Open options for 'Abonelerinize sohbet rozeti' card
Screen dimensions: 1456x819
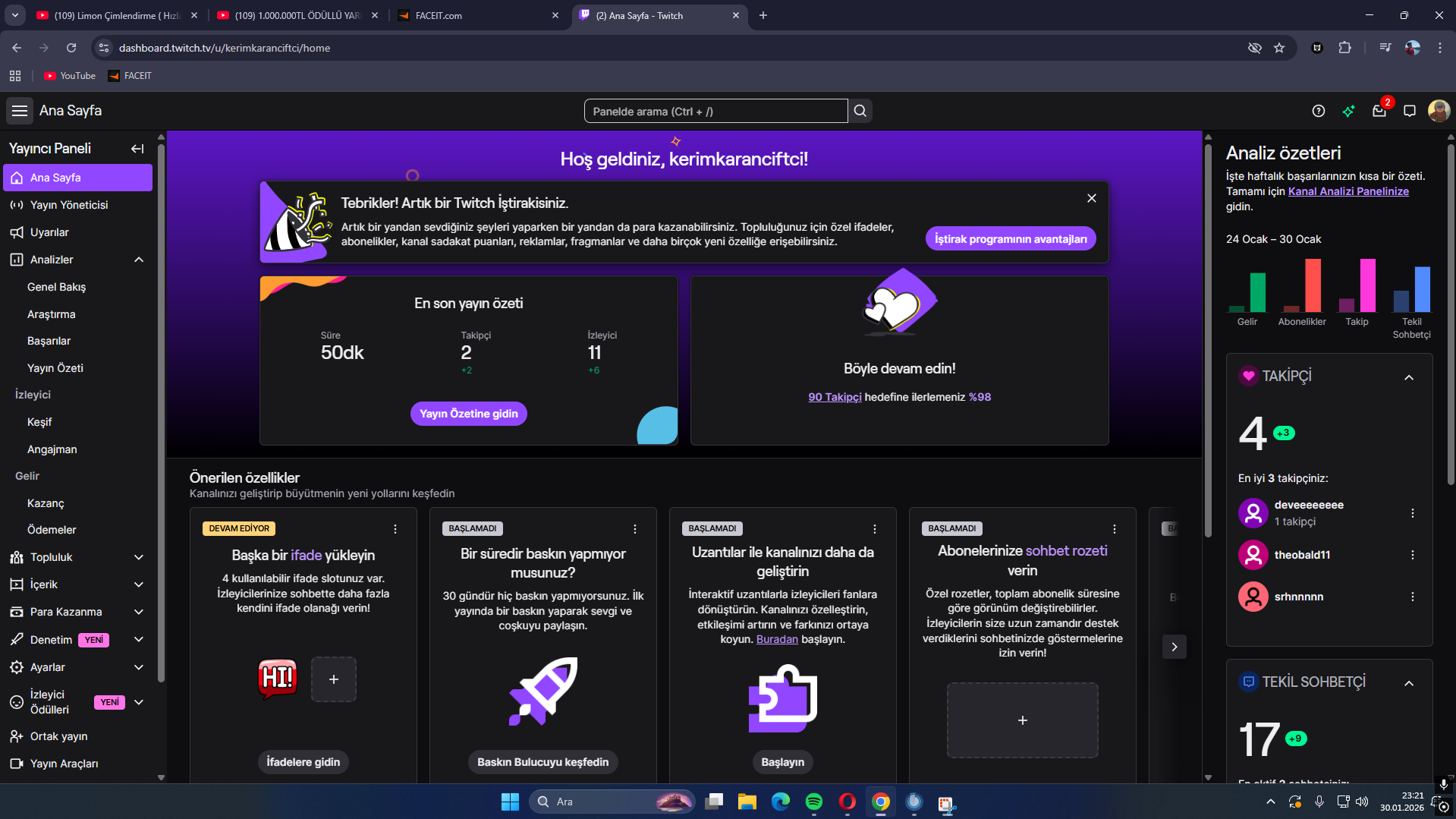coord(1115,529)
